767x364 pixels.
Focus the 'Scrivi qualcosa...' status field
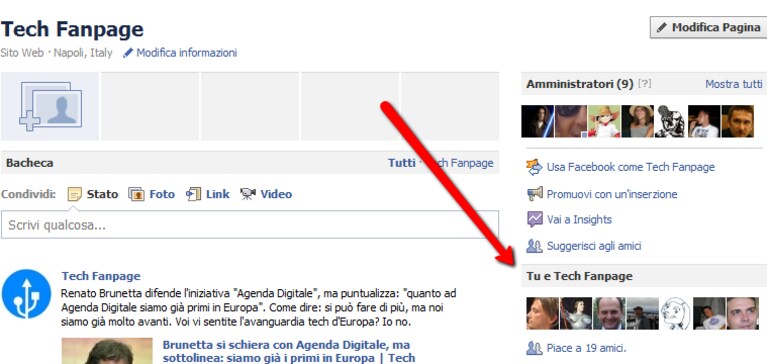[250, 225]
